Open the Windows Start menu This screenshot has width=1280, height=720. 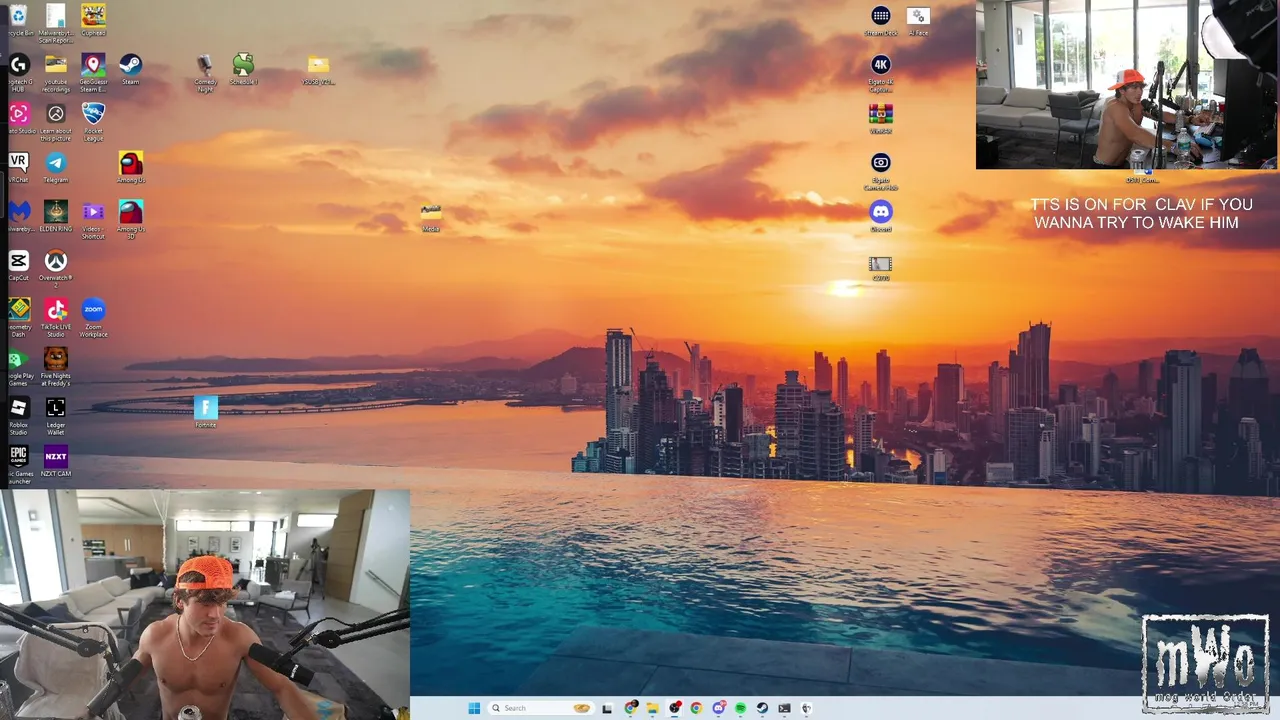point(474,708)
